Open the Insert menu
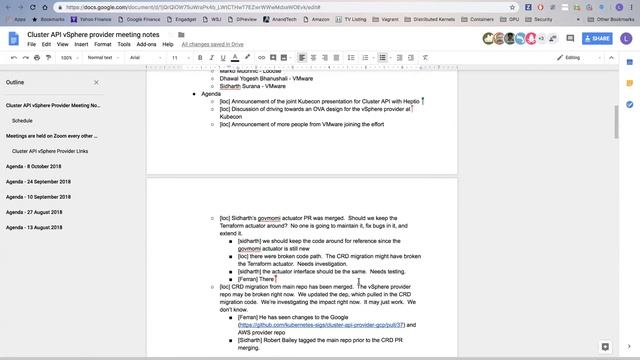The width and height of the screenshot is (640, 360). pos(81,44)
